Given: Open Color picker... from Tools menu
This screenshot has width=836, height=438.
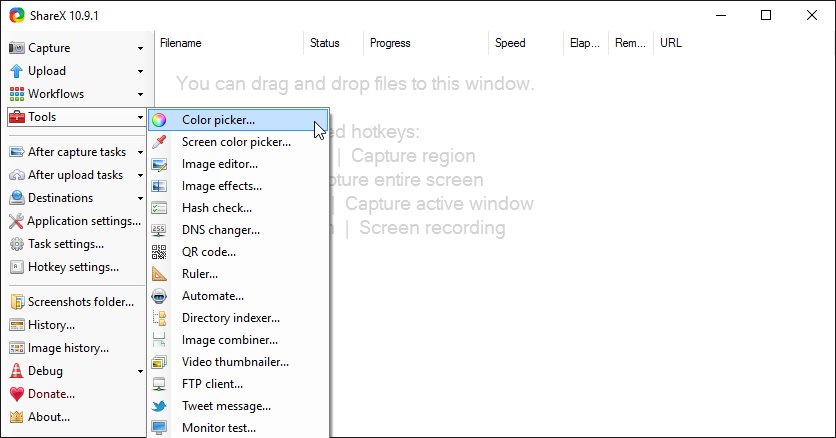Looking at the screenshot, I should coord(238,120).
